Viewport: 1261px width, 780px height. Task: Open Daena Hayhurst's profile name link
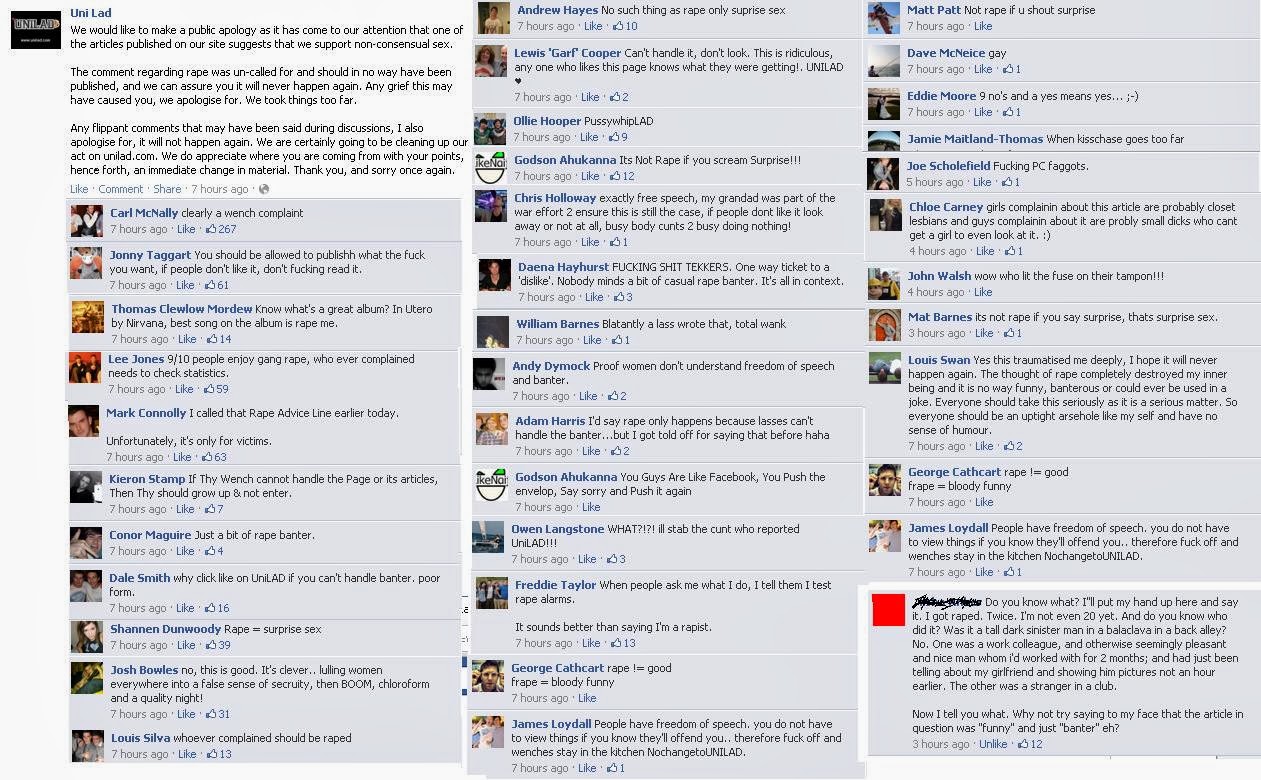[563, 267]
